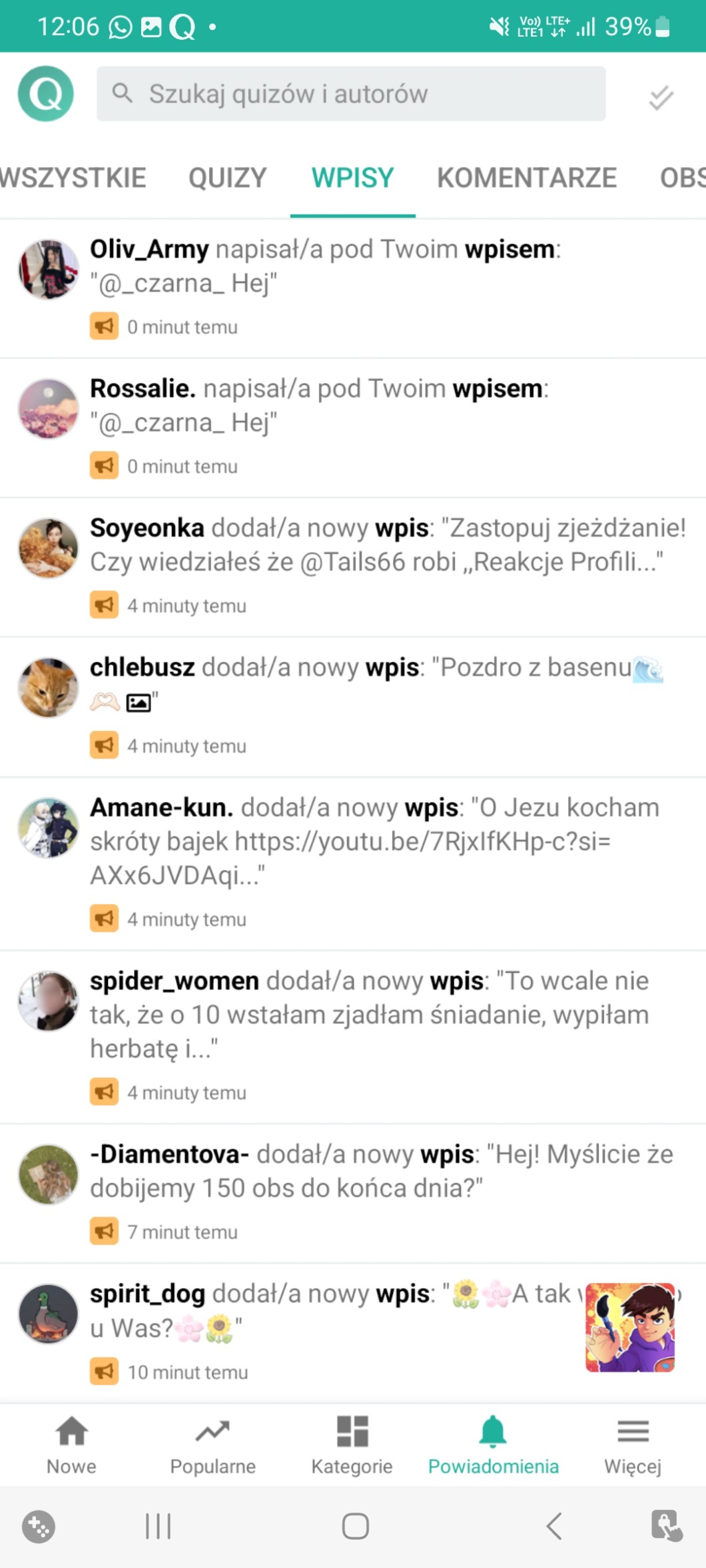Tap Android back navigation arrow
Image resolution: width=706 pixels, height=1568 pixels.
pyautogui.click(x=553, y=1526)
